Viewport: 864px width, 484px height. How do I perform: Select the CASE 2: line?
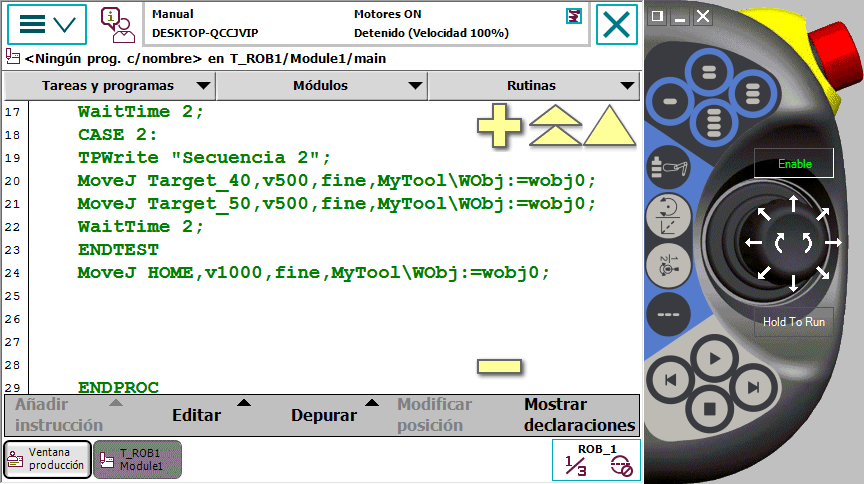pyautogui.click(x=117, y=135)
